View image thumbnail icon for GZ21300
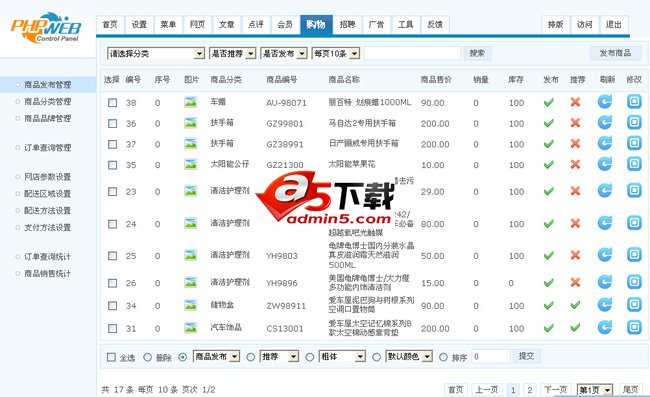The width and height of the screenshot is (650, 397). 191,164
